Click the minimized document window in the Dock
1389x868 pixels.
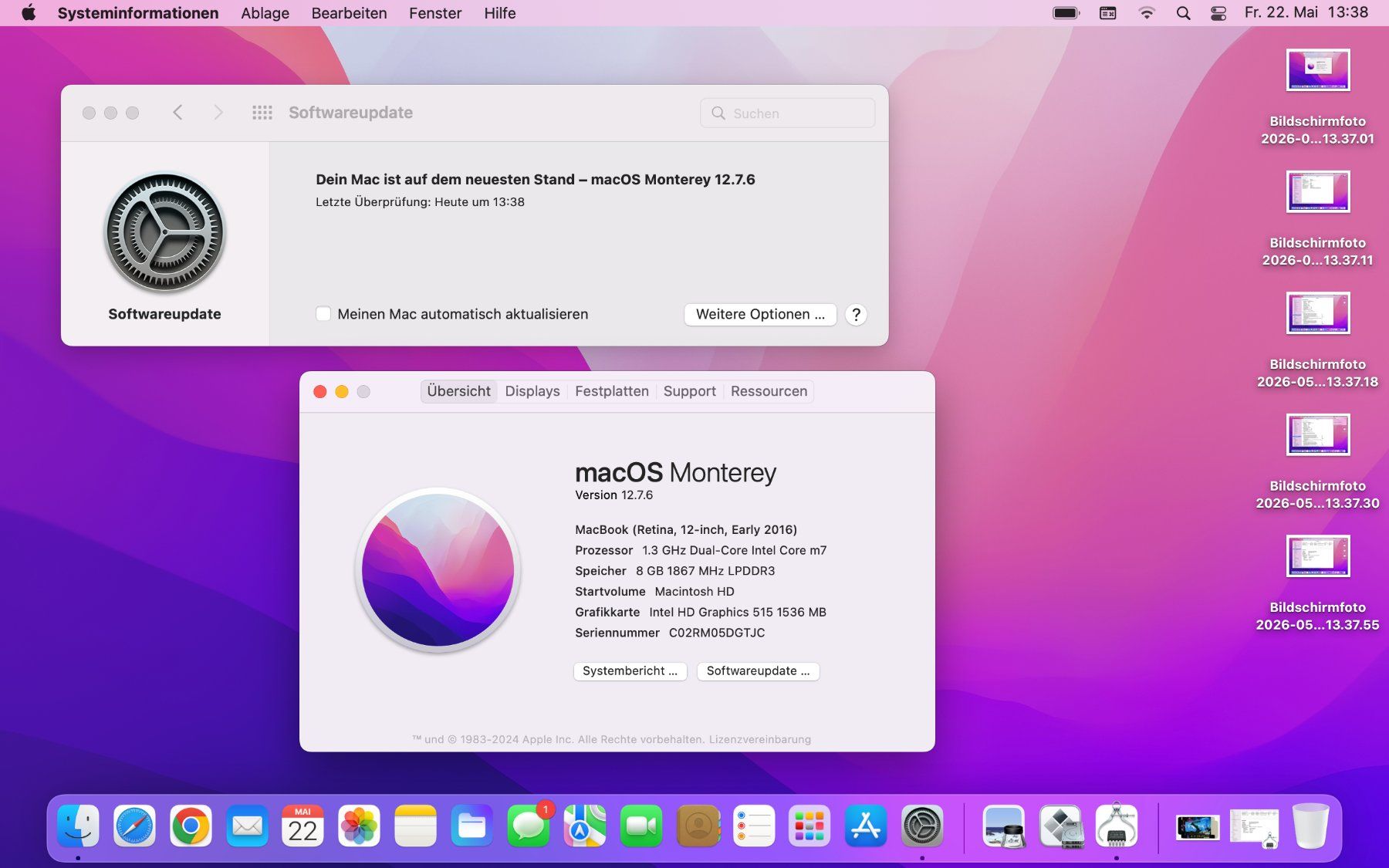point(1254,827)
